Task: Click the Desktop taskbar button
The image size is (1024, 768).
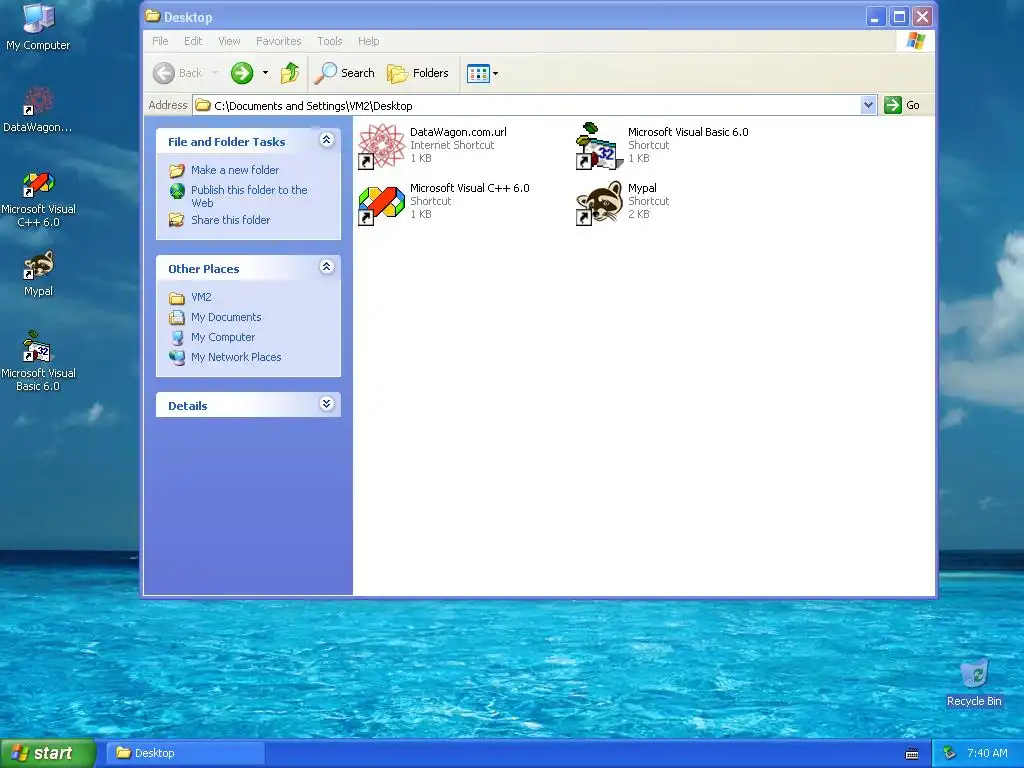Action: coord(185,753)
